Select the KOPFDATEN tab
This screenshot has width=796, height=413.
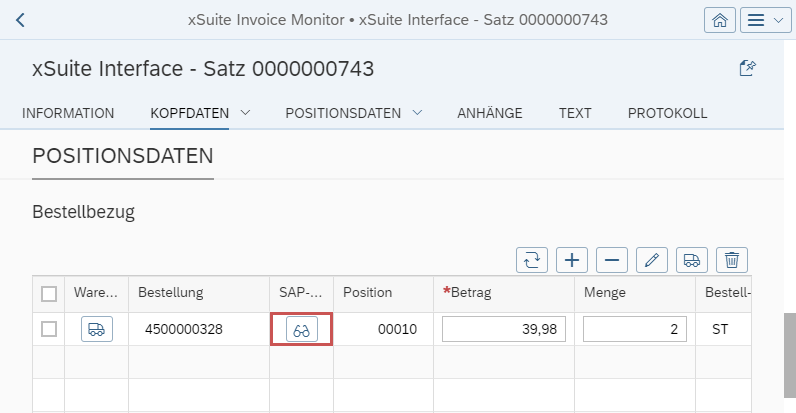point(189,113)
